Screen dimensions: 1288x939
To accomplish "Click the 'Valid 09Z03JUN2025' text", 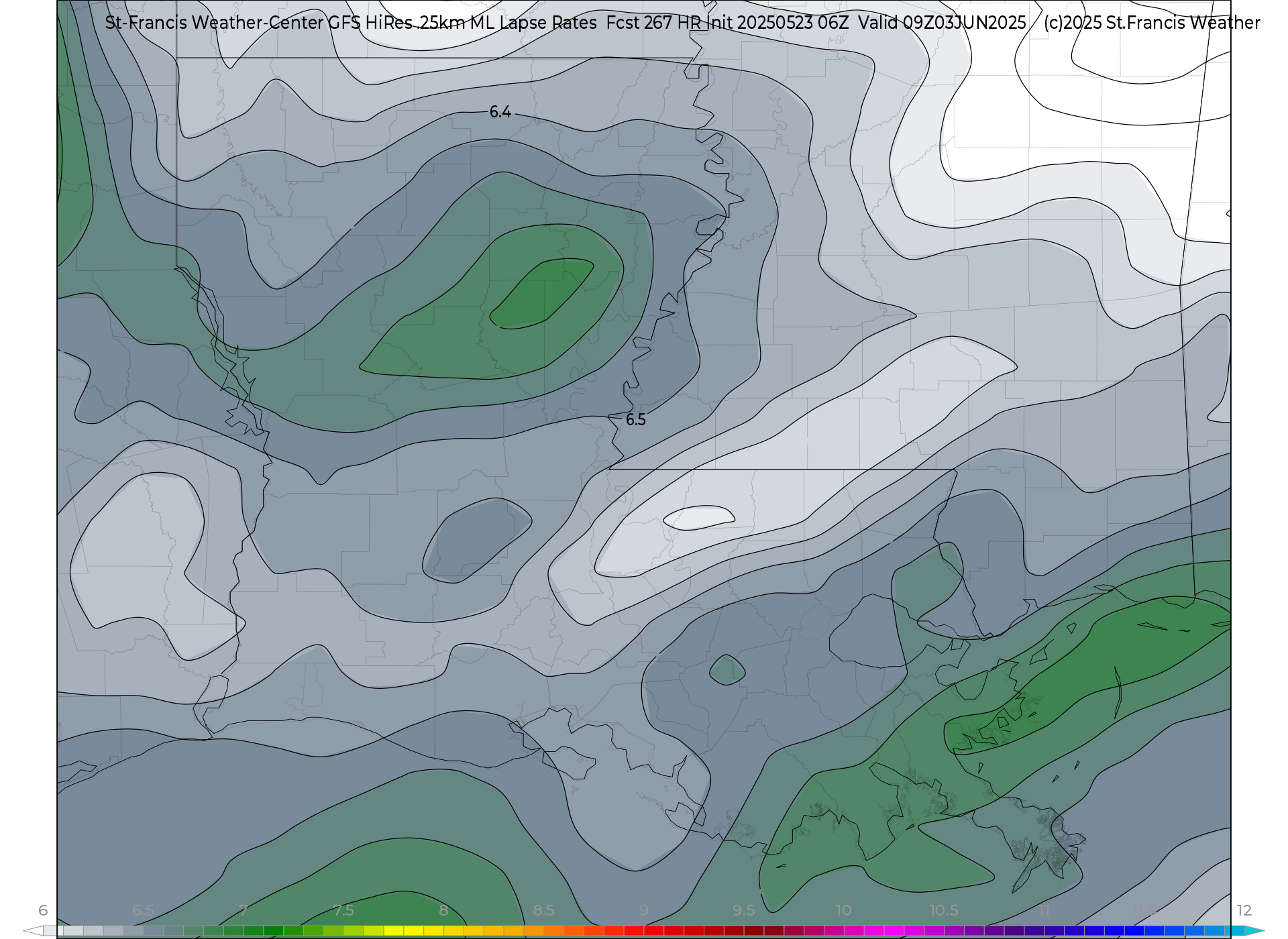I will click(943, 23).
